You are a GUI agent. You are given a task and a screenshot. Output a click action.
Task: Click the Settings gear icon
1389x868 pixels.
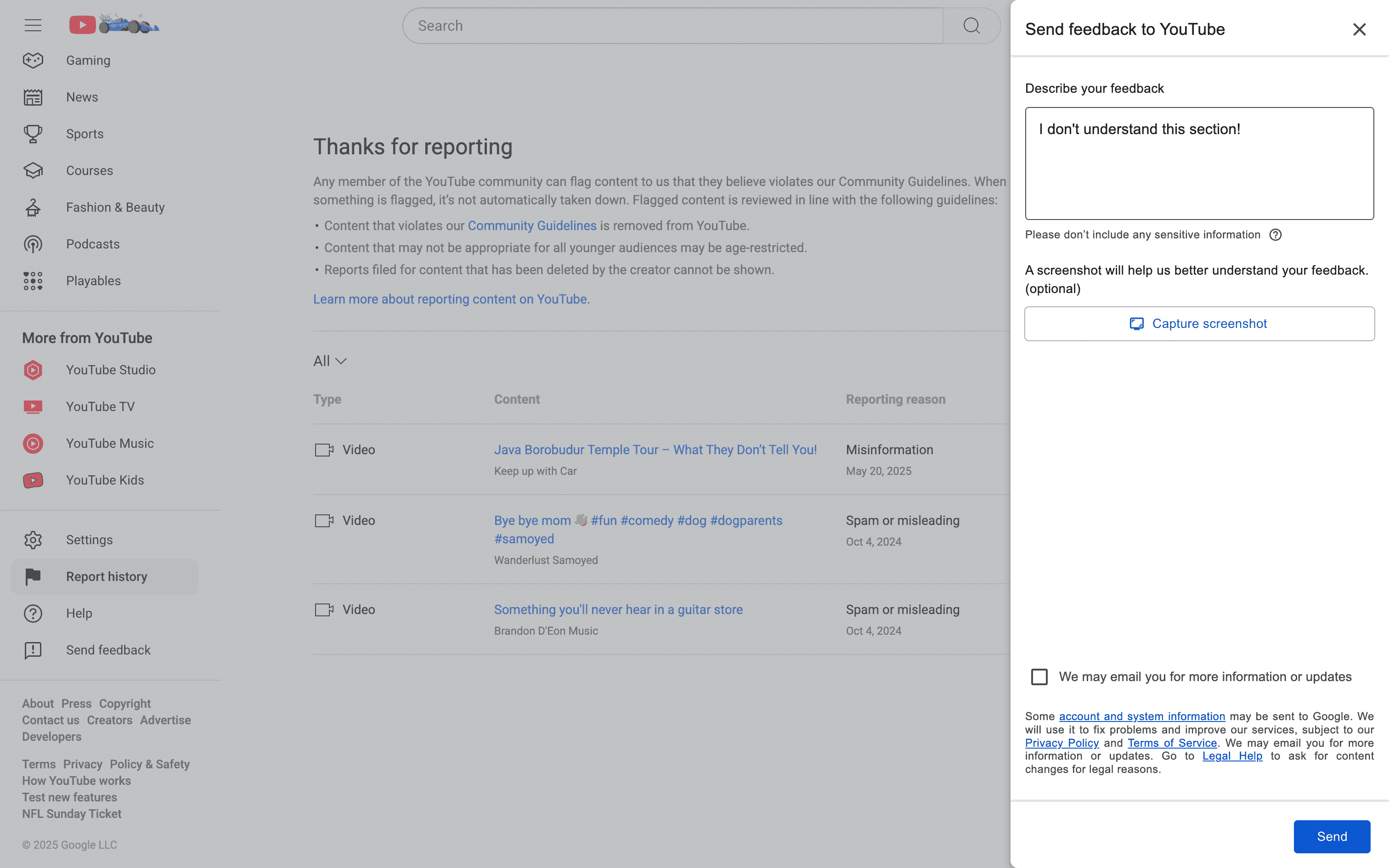(x=33, y=540)
